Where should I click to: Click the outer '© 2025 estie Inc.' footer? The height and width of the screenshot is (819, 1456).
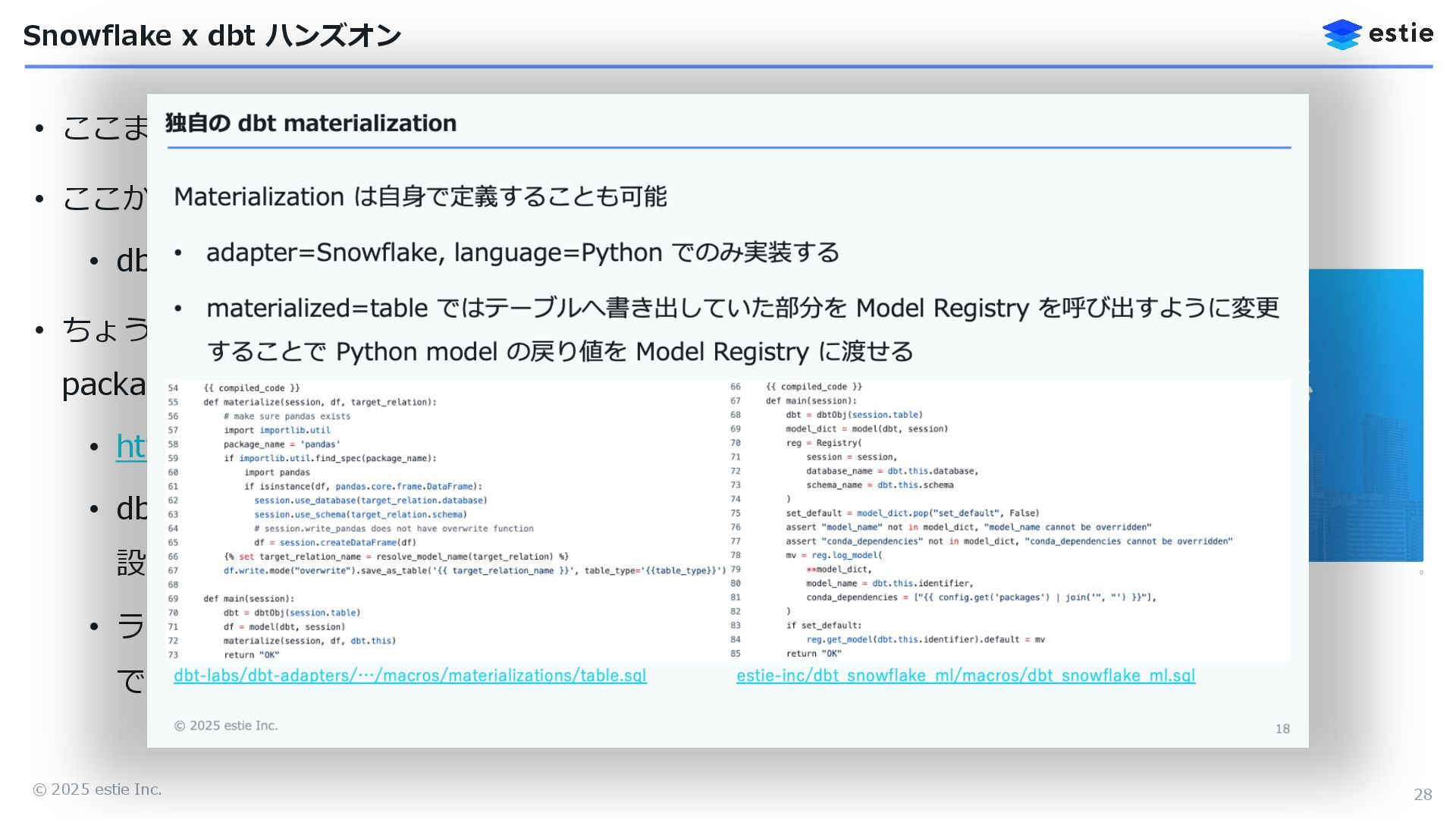pyautogui.click(x=97, y=789)
